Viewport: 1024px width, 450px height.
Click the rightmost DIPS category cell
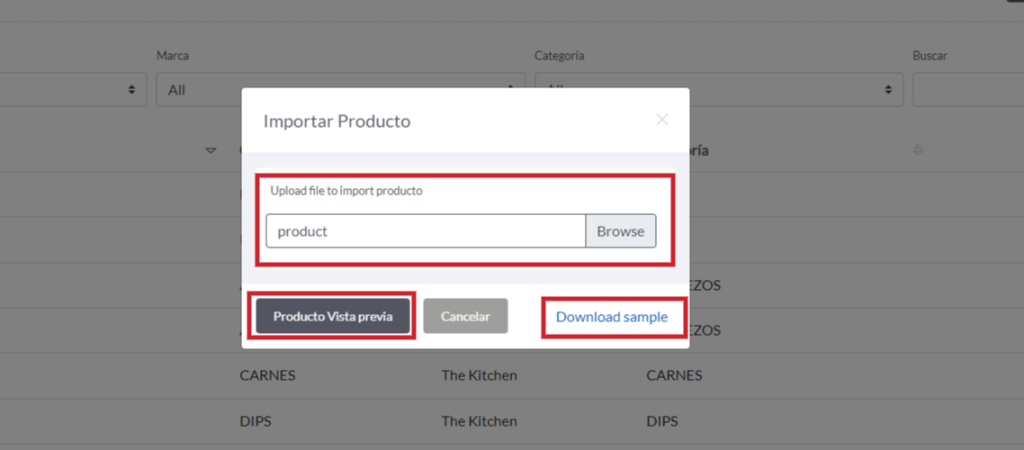[662, 422]
